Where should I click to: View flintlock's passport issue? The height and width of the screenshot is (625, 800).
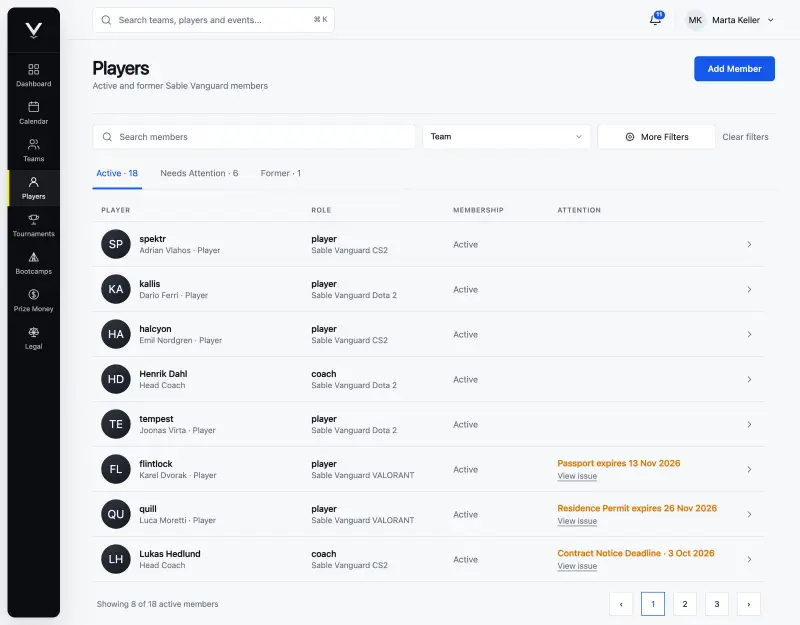click(577, 476)
